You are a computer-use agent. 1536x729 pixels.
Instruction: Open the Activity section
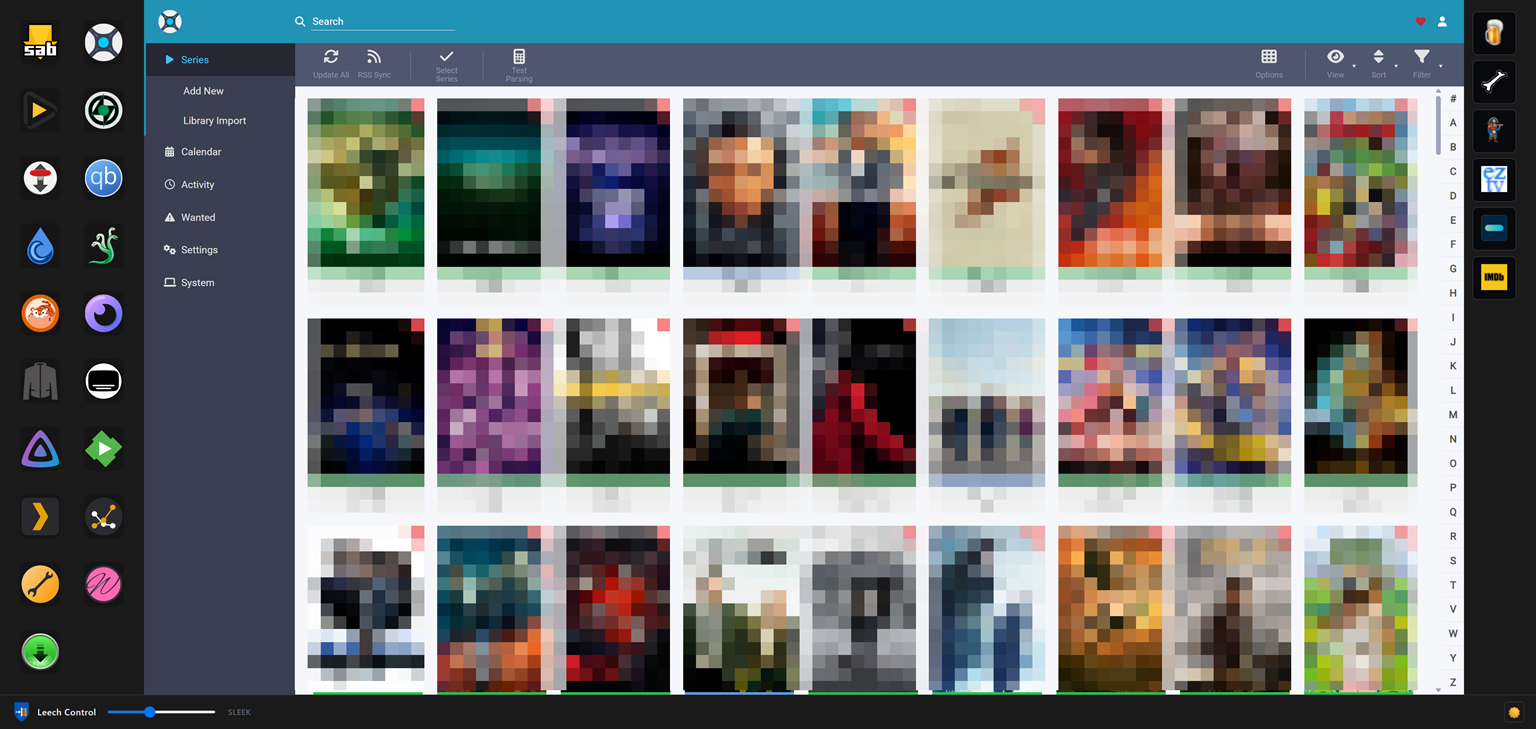click(x=220, y=185)
